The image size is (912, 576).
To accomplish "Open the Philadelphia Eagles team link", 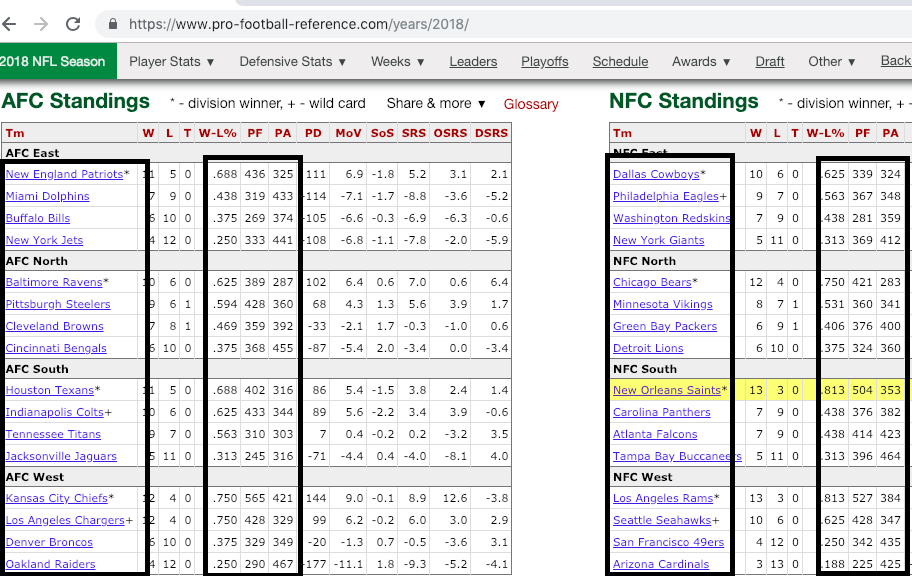I will click(x=666, y=196).
